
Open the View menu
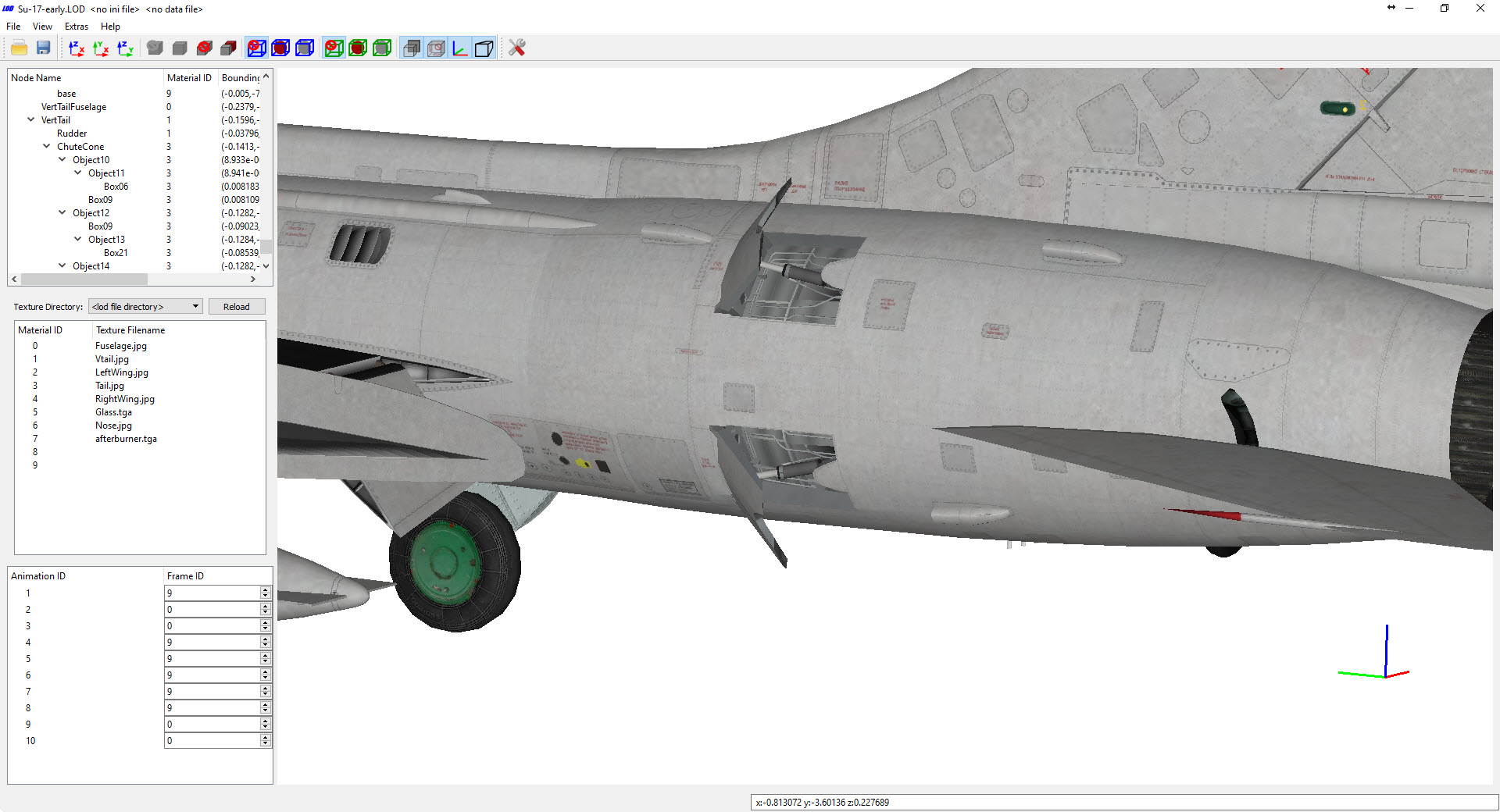42,27
